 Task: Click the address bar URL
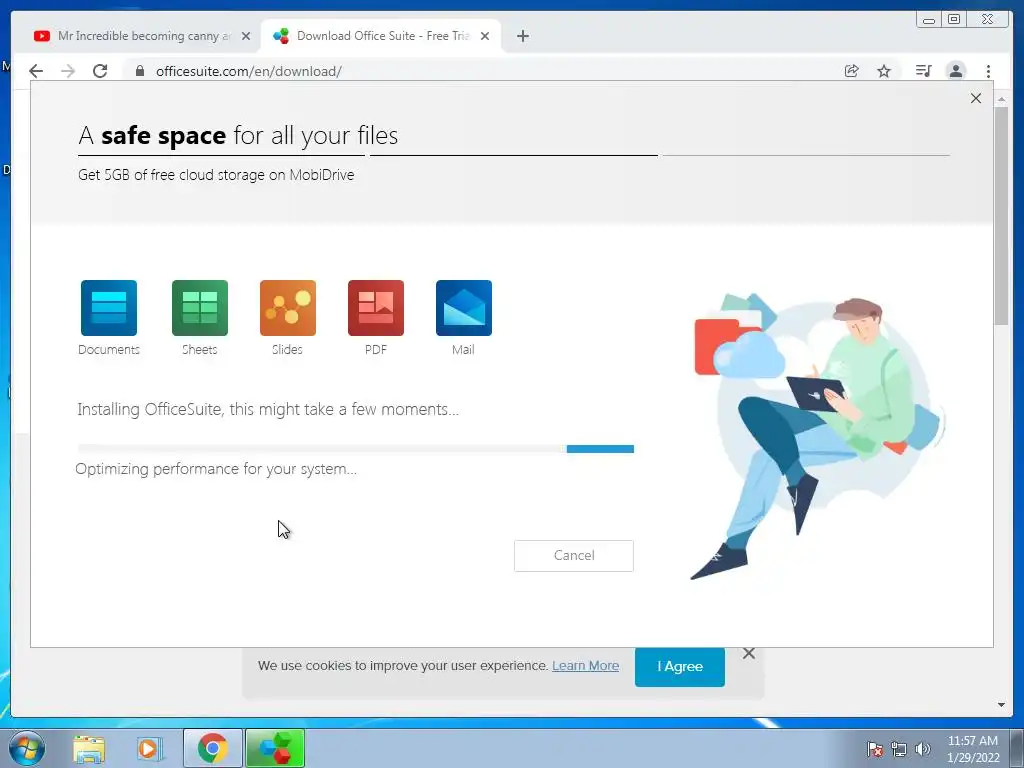tap(249, 71)
